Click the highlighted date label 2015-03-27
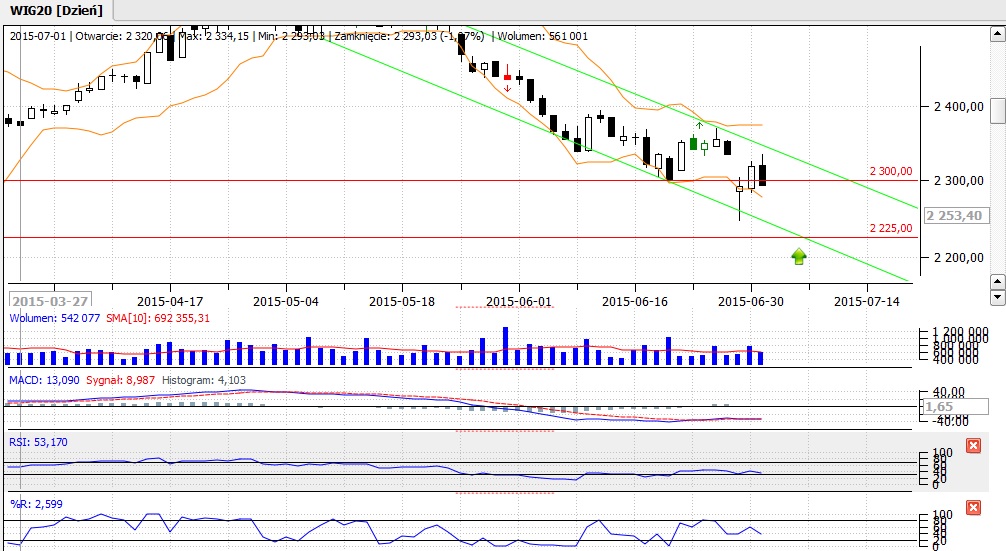The height and width of the screenshot is (551, 1006). pos(50,300)
